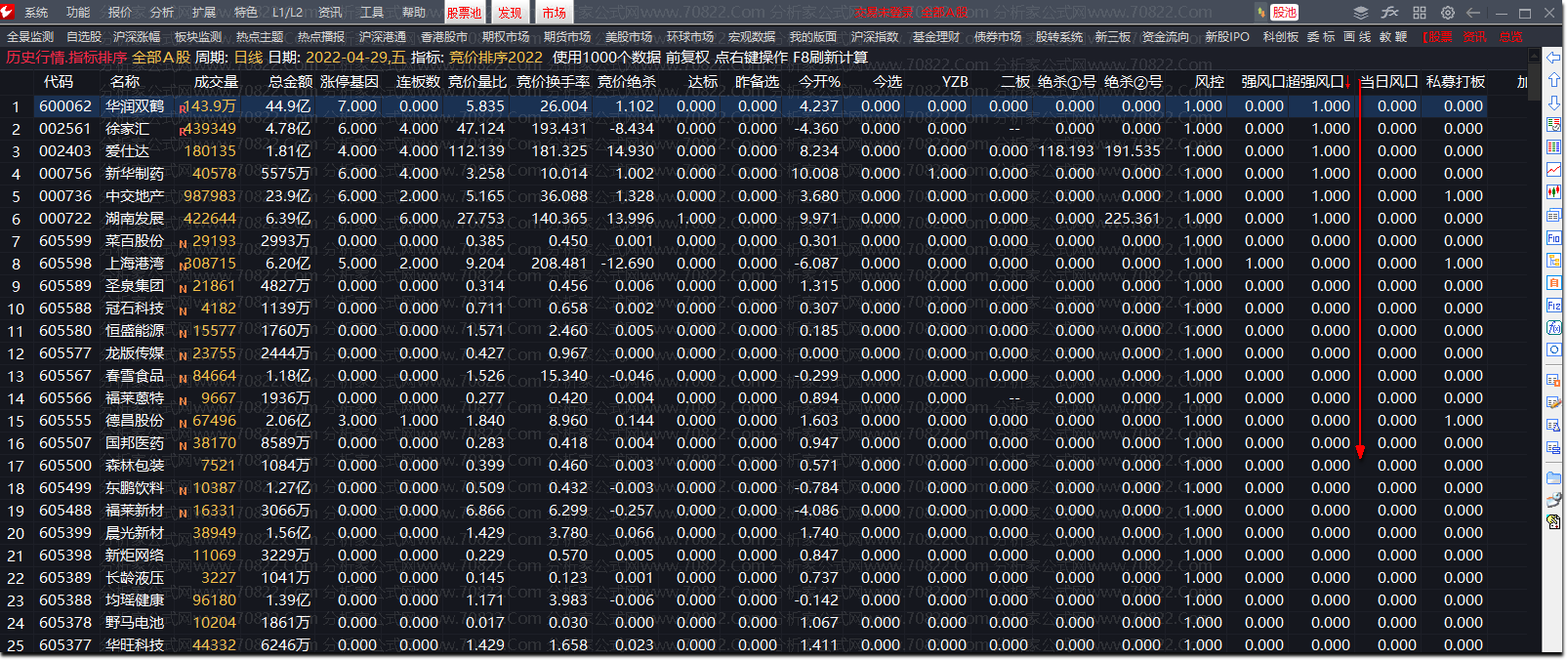Image resolution: width=1568 pixels, height=660 pixels.
Task: Open the candlestick chart sidebar icon
Action: click(1553, 192)
